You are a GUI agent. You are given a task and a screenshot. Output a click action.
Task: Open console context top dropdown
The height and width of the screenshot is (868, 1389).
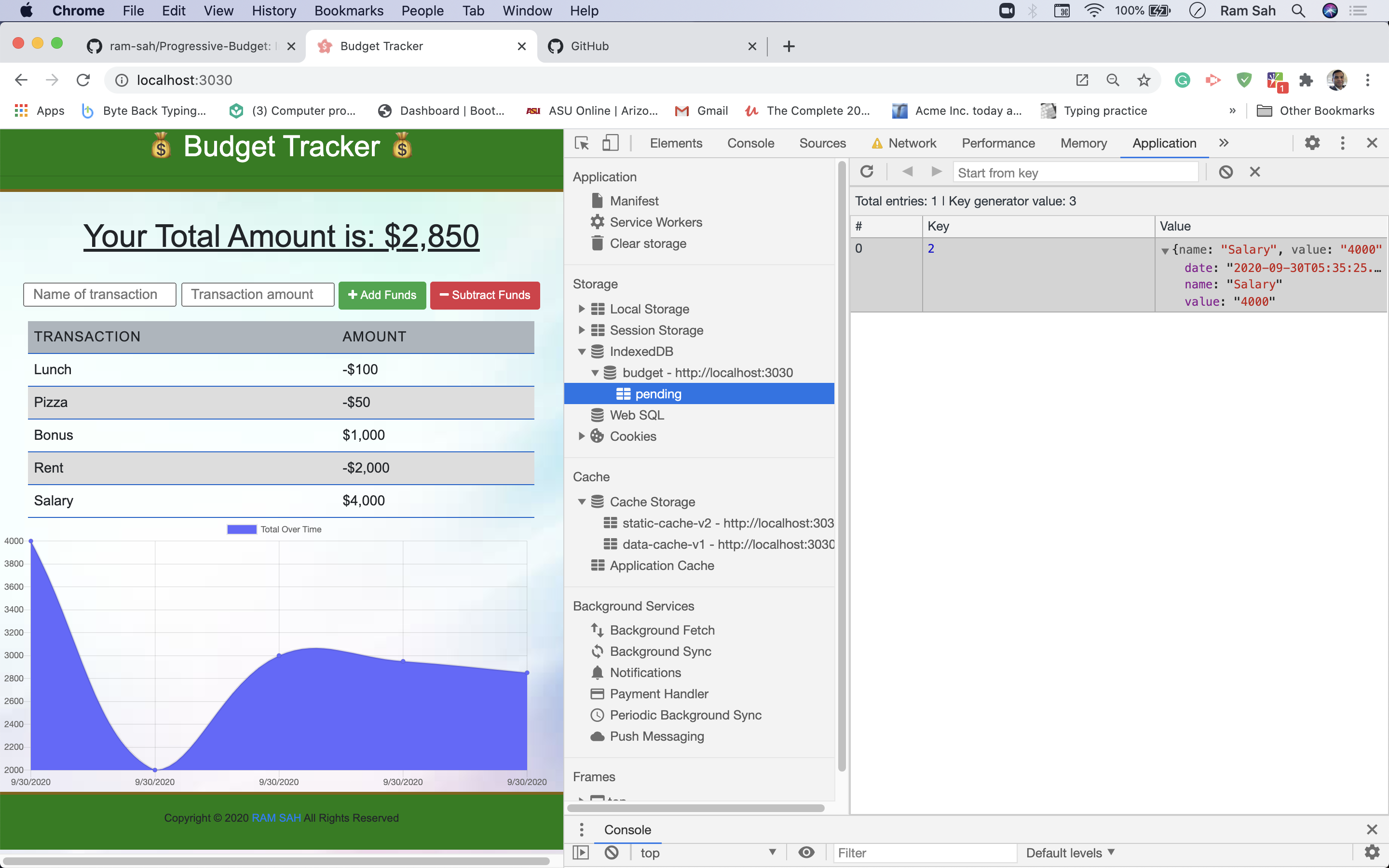[708, 853]
